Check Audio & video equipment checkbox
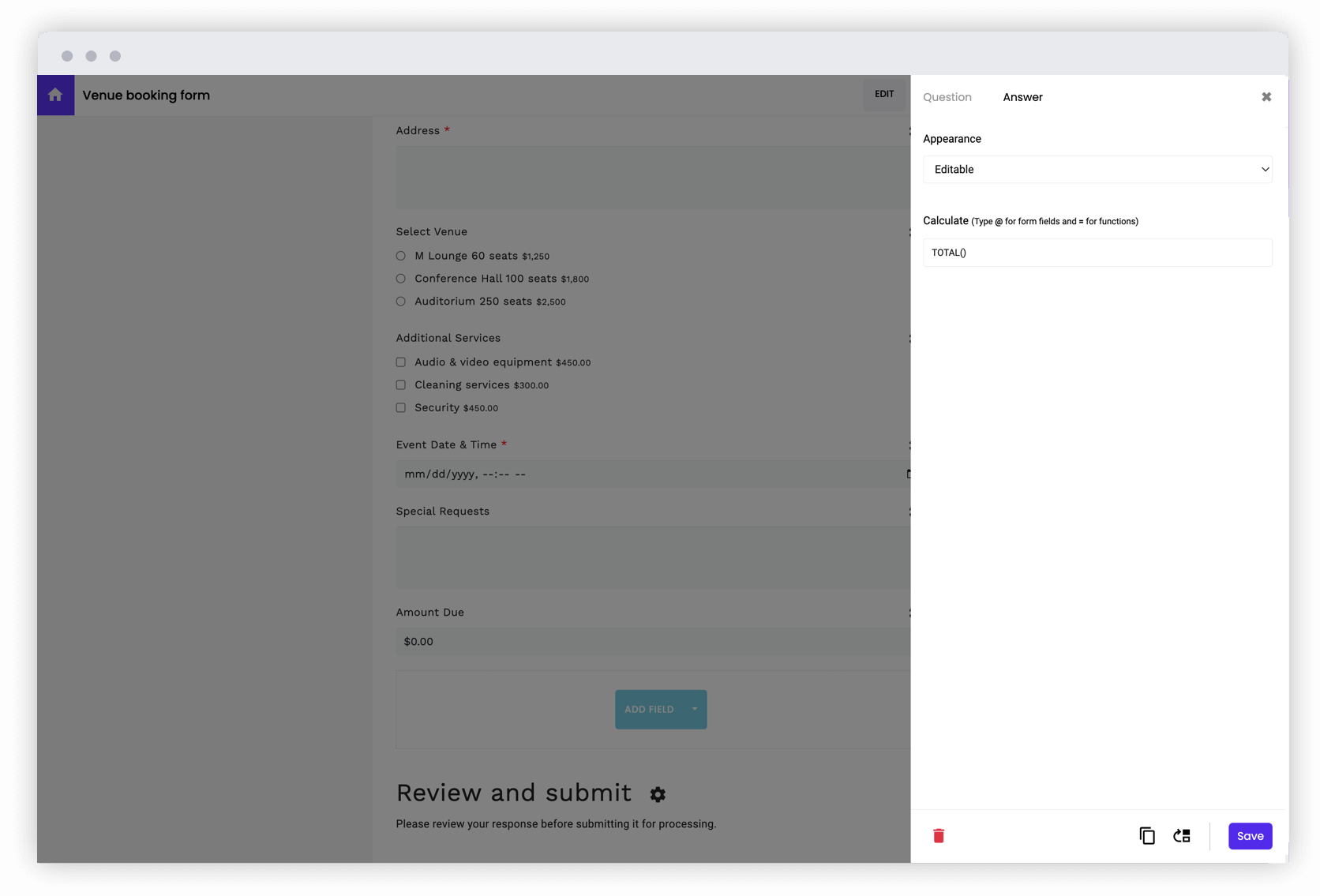Viewport: 1320px width, 896px height. coord(401,362)
